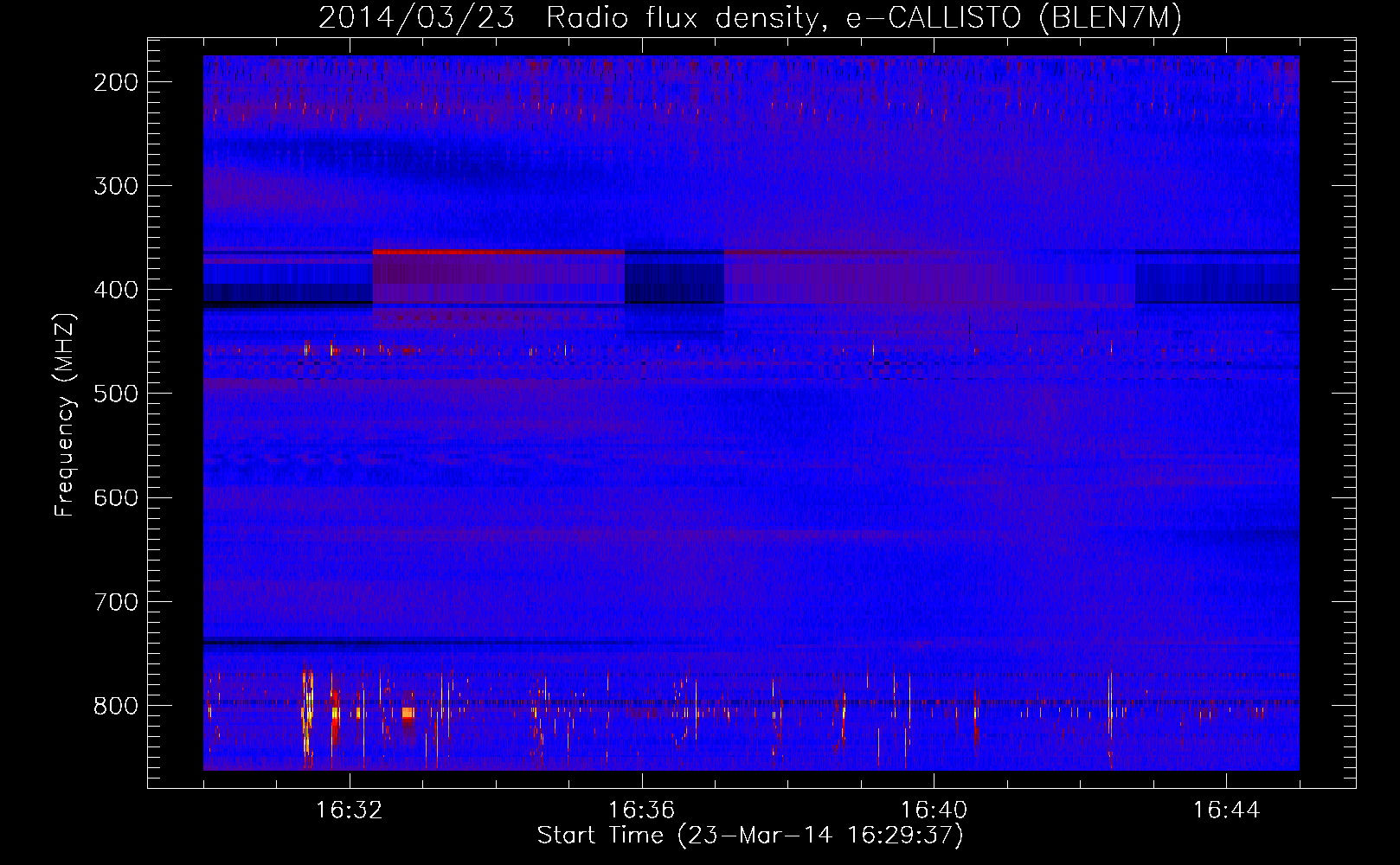
Task: Click the 800 frequency tick label
Action: 115,706
